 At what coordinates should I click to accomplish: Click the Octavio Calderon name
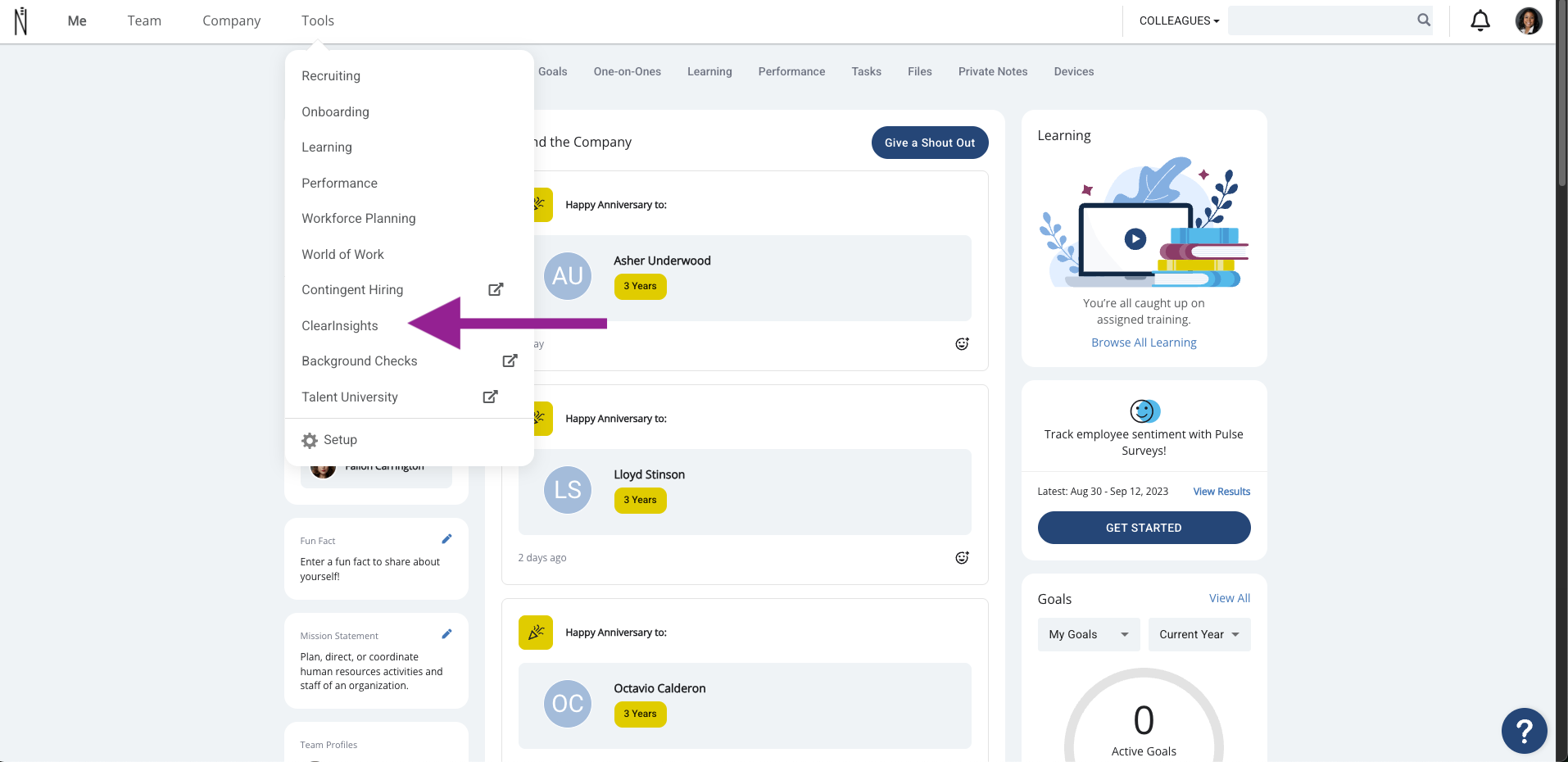pyautogui.click(x=659, y=688)
